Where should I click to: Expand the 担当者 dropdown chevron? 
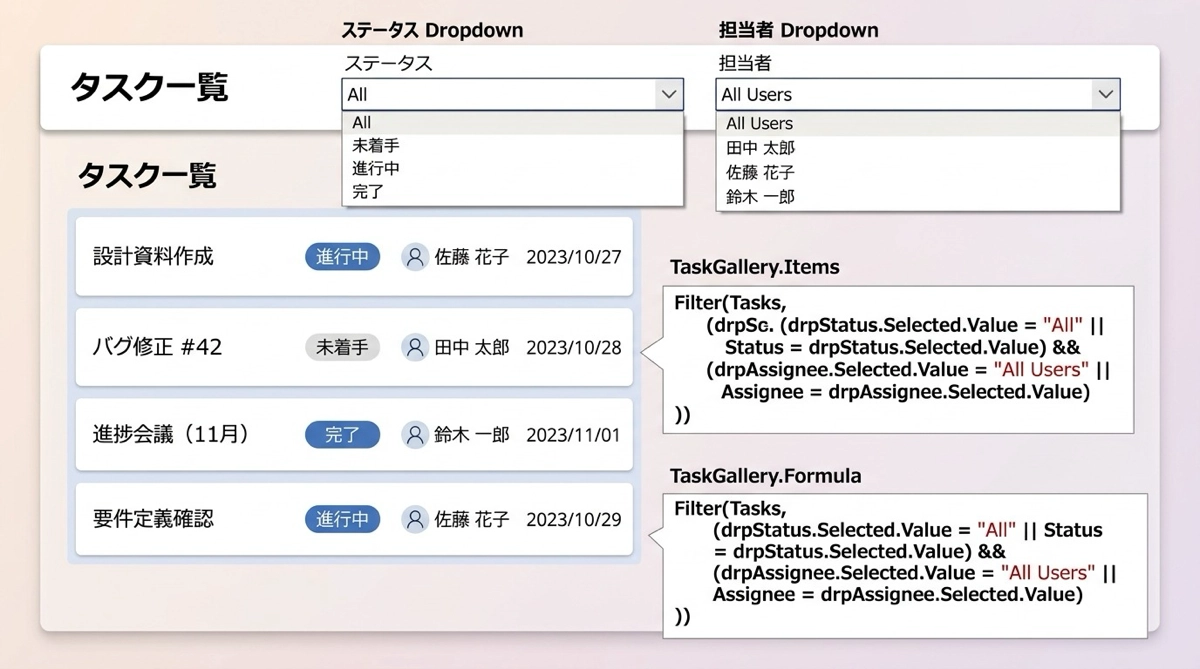click(1104, 94)
